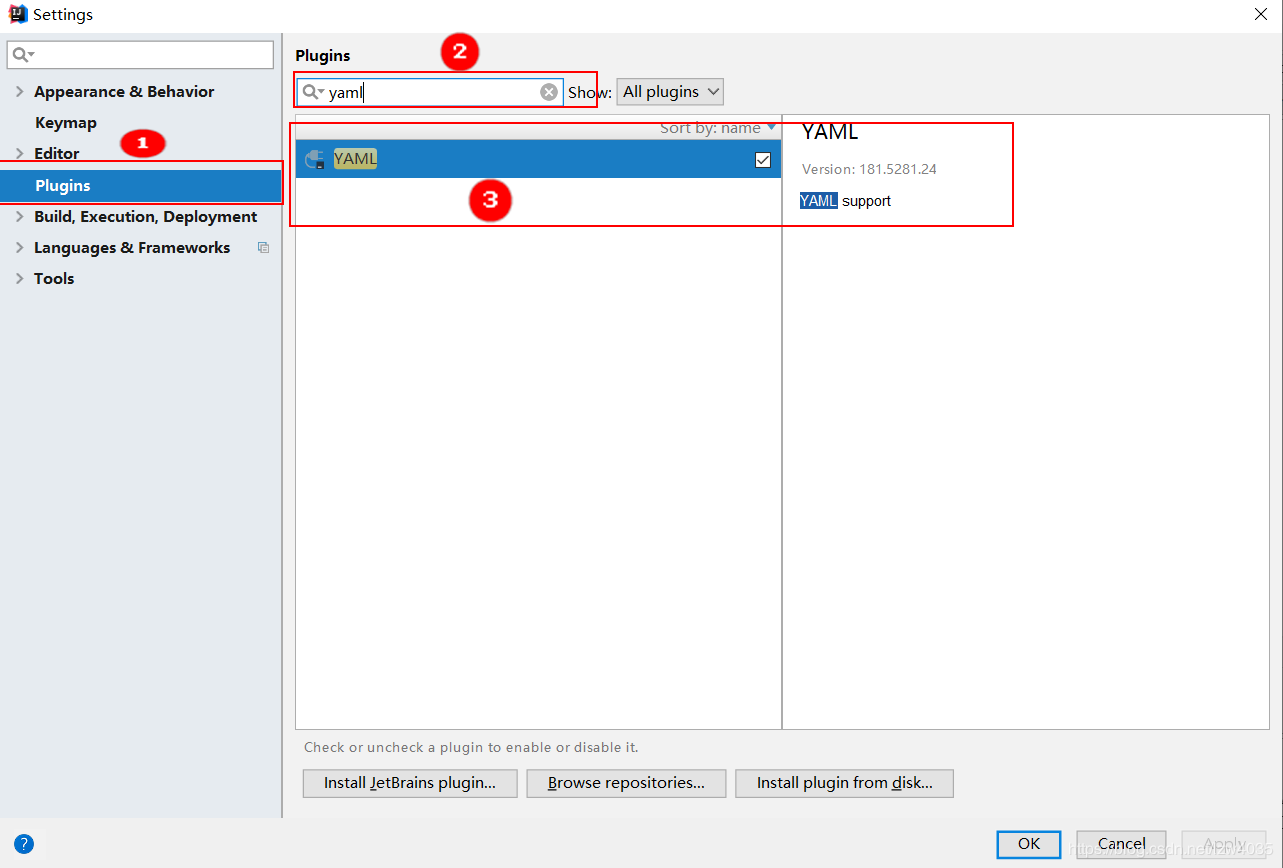Select the Editor settings category
This screenshot has width=1283, height=868.
click(x=56, y=154)
